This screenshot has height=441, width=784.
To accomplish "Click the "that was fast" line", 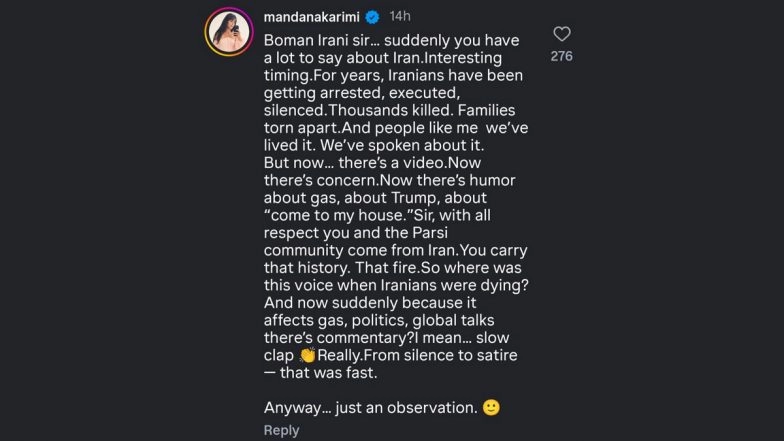I will click(x=332, y=374).
